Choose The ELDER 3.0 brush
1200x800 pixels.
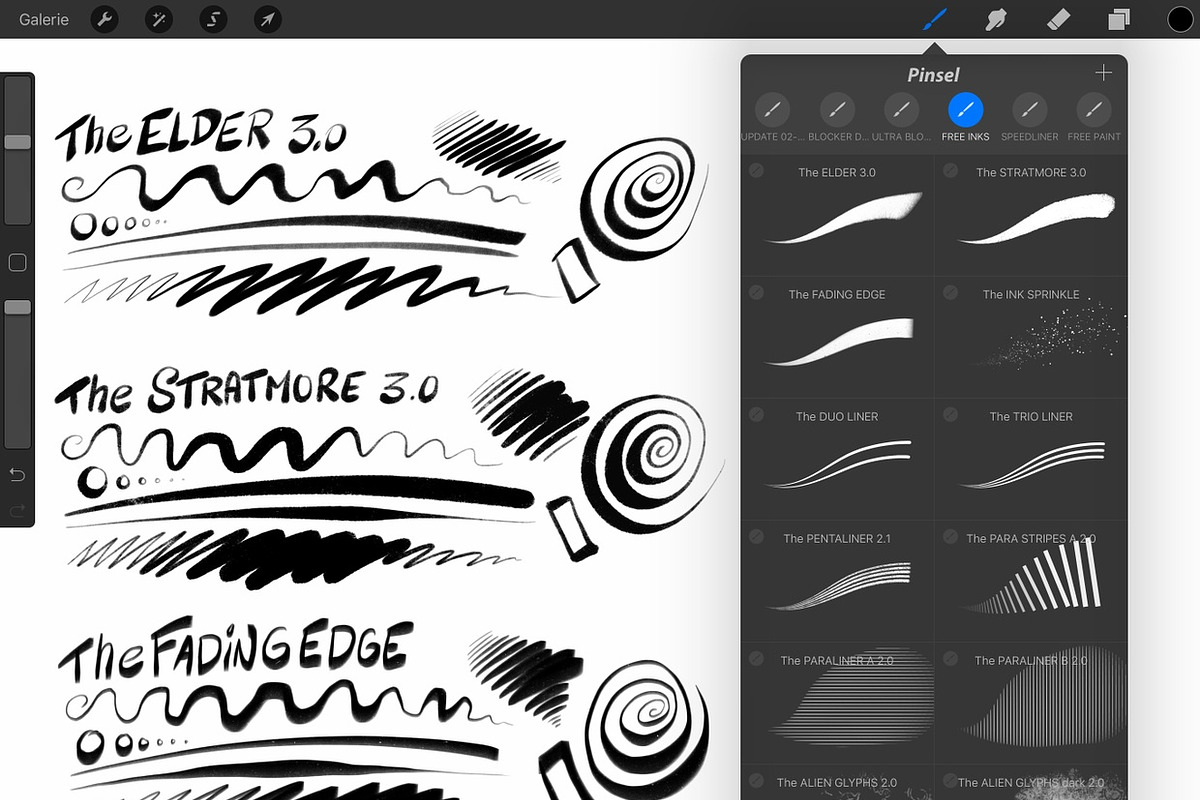(837, 215)
